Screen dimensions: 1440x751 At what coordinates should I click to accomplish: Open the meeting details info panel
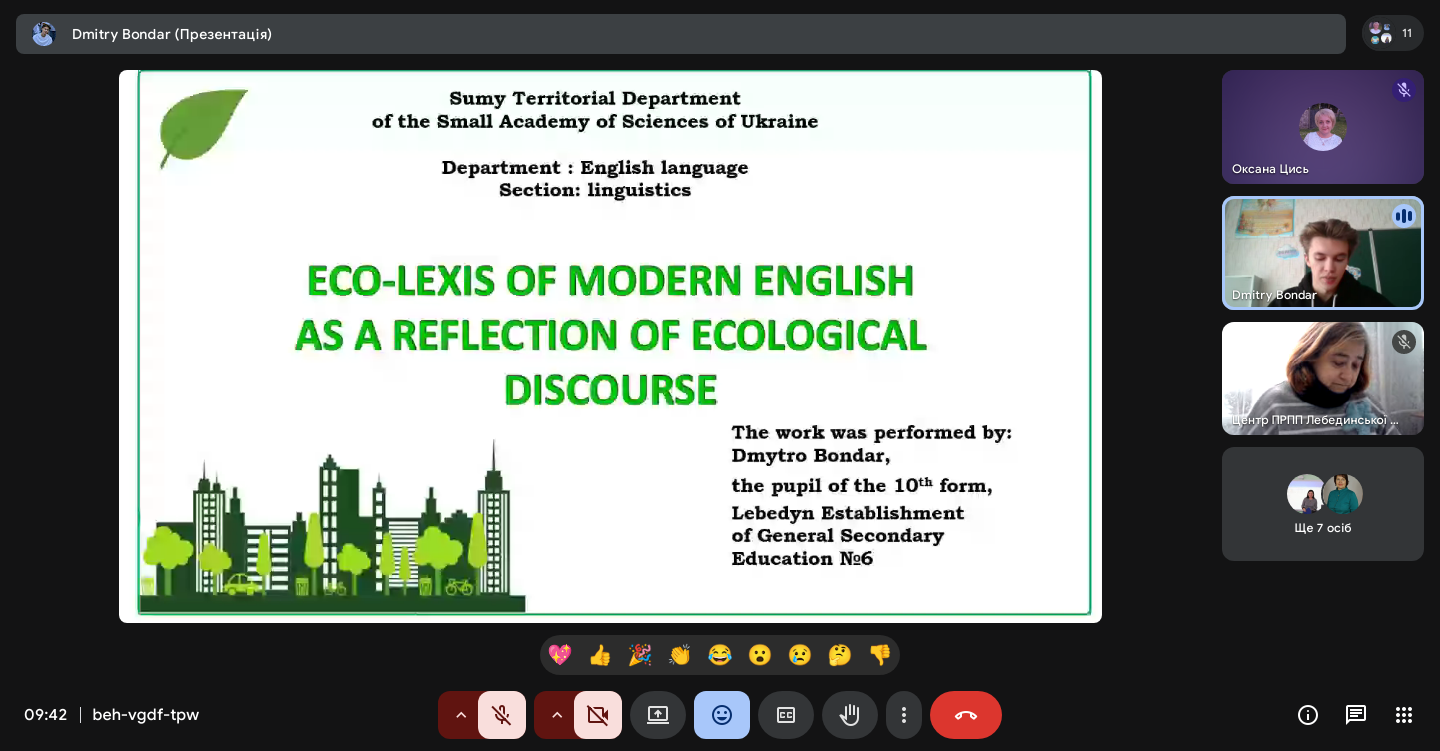[1308, 715]
